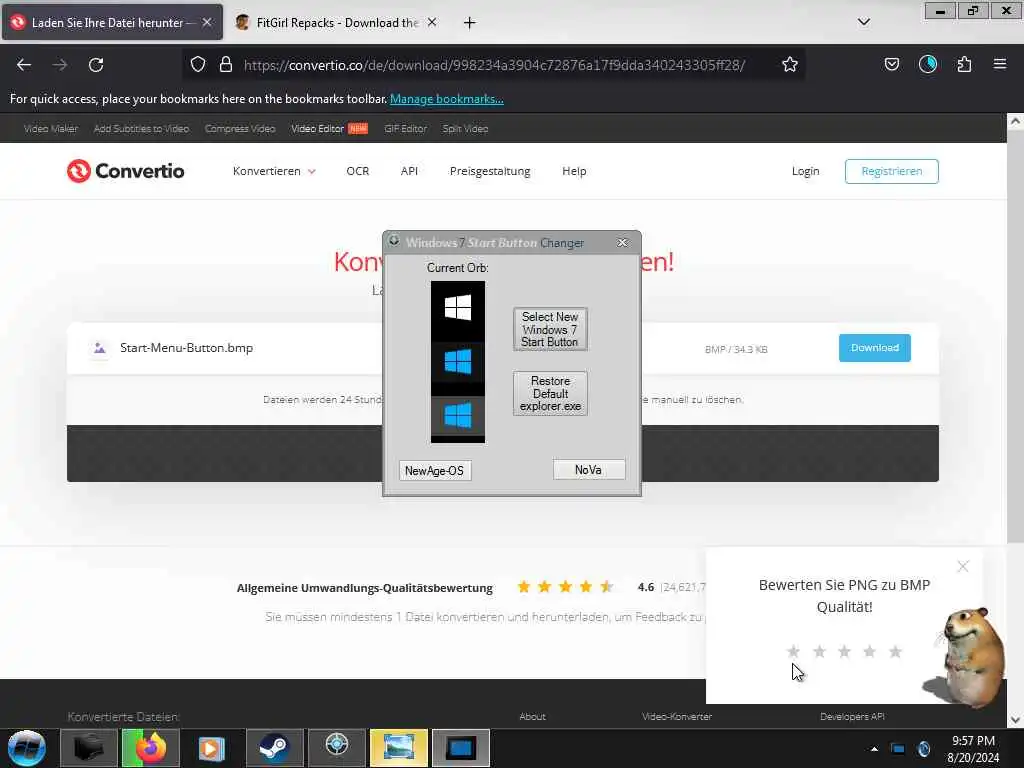1024x768 pixels.
Task: Click Select New Windows 7 Start Button
Action: pyautogui.click(x=550, y=329)
